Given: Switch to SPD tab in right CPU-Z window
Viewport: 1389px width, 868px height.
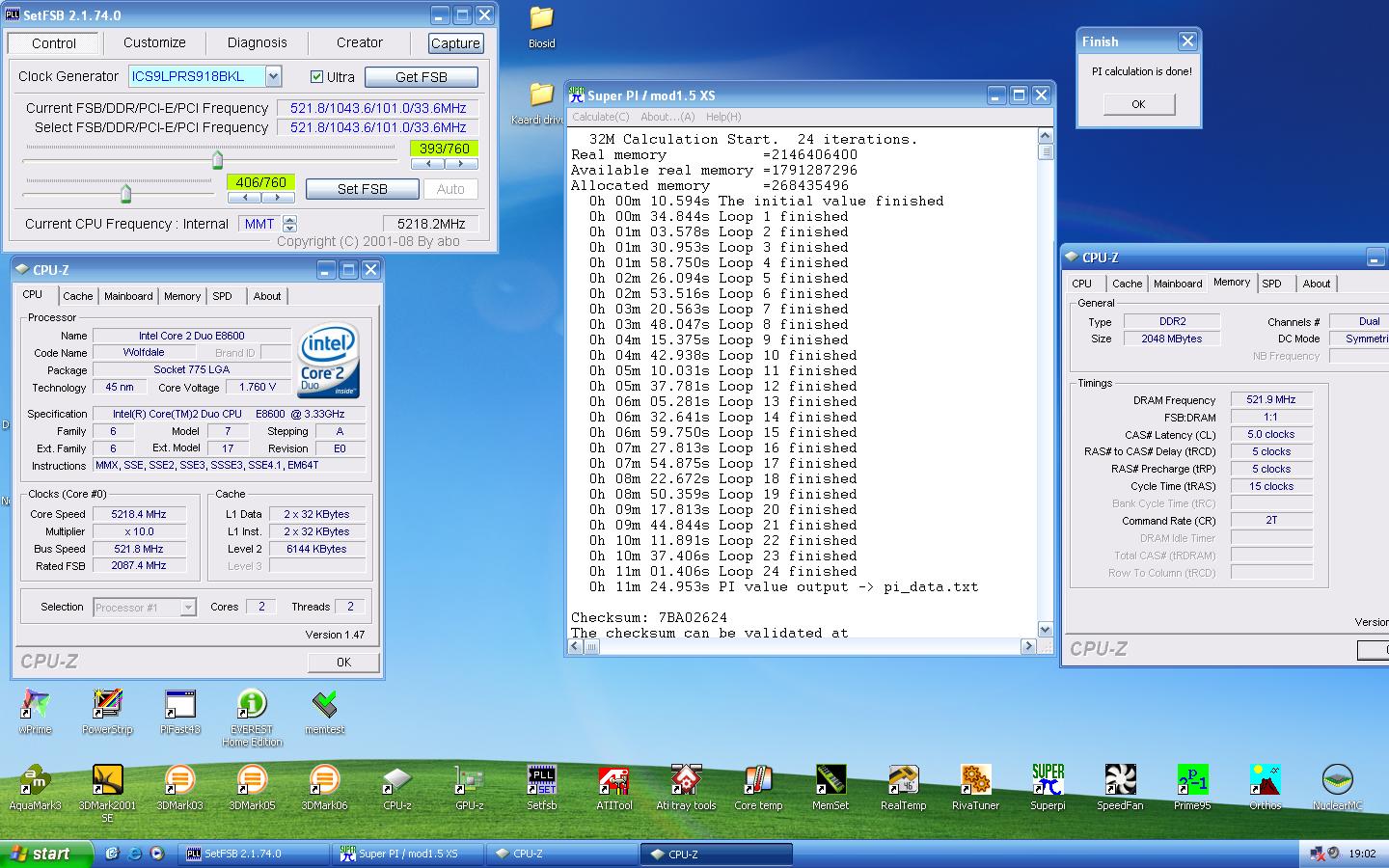Looking at the screenshot, I should point(1272,284).
